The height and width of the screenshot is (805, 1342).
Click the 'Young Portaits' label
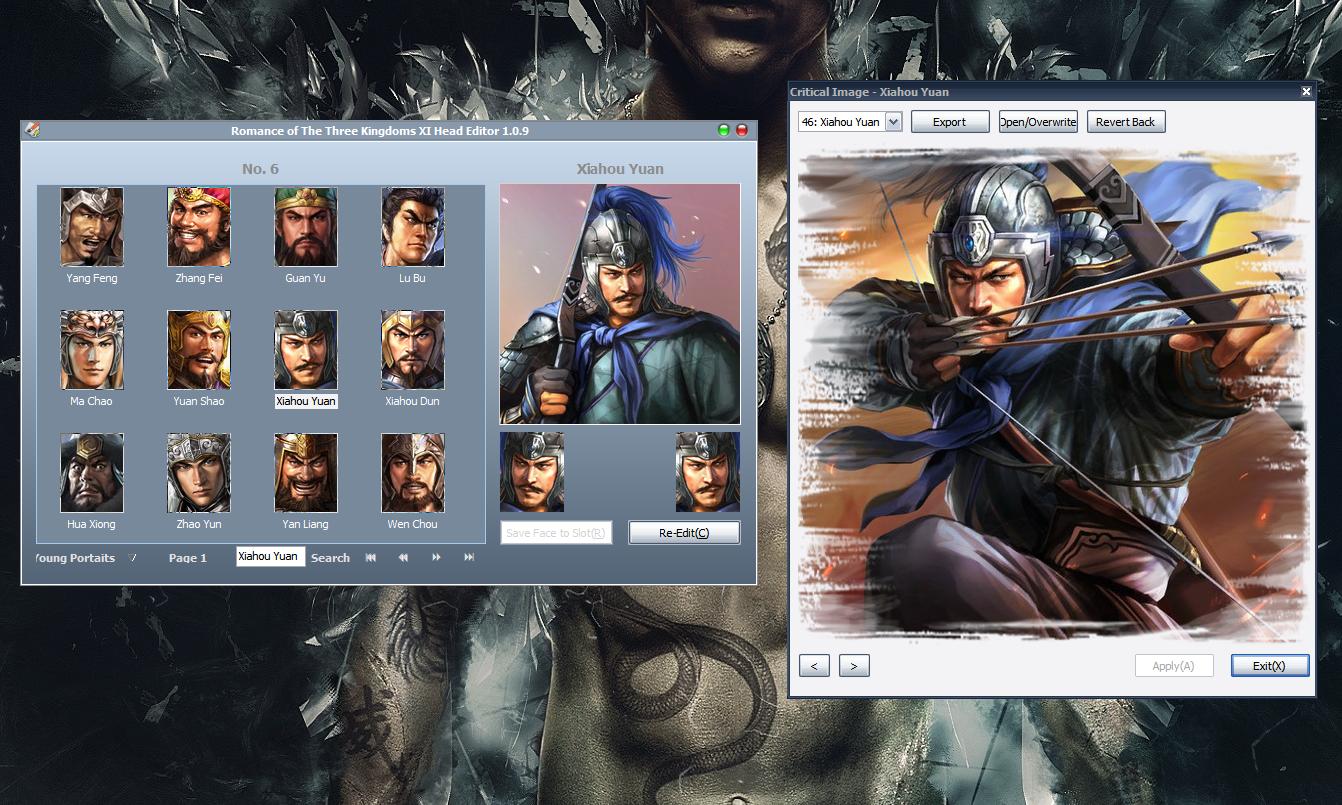pyautogui.click(x=76, y=558)
